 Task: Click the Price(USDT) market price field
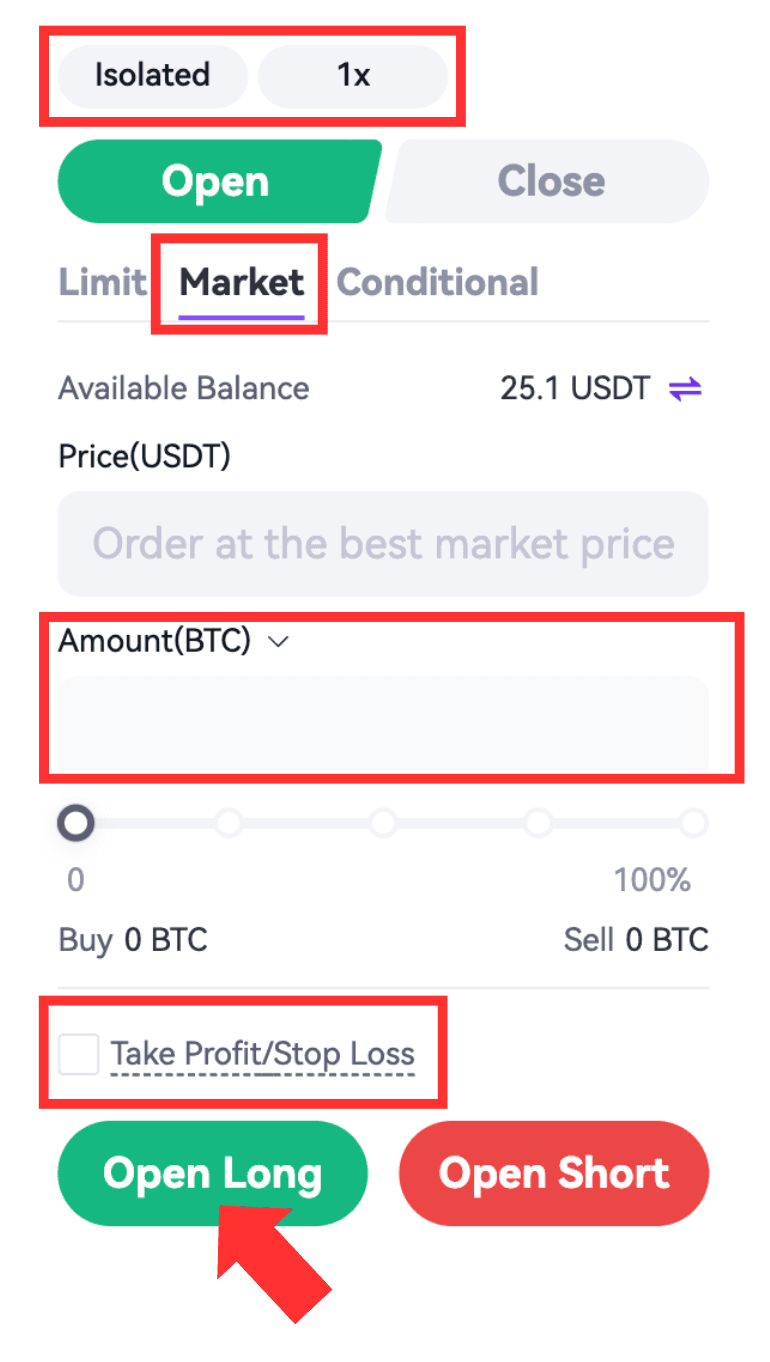click(383, 544)
